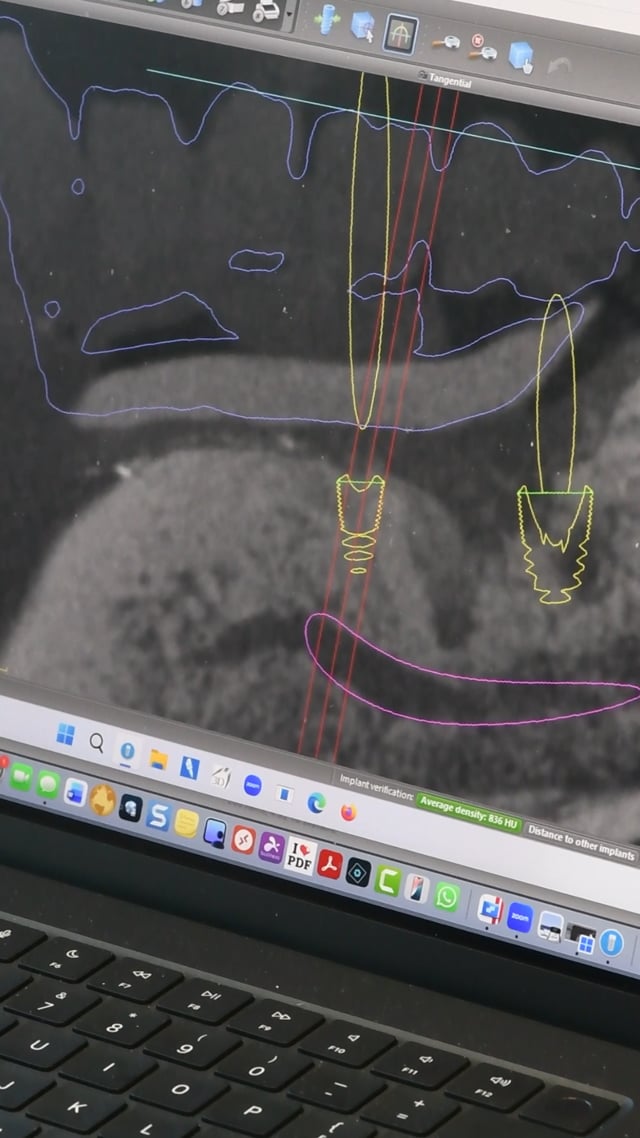
Task: Click the active implant app in Windows taskbar
Action: tap(128, 750)
